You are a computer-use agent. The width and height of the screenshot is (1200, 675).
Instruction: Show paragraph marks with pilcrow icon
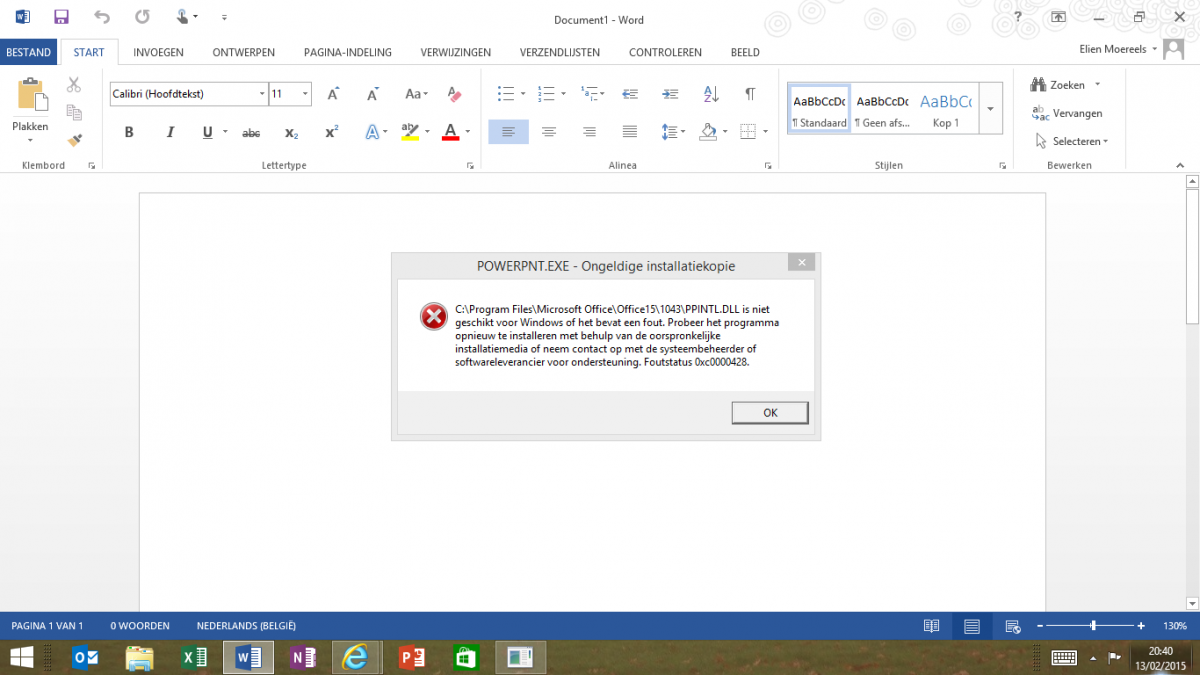point(750,94)
